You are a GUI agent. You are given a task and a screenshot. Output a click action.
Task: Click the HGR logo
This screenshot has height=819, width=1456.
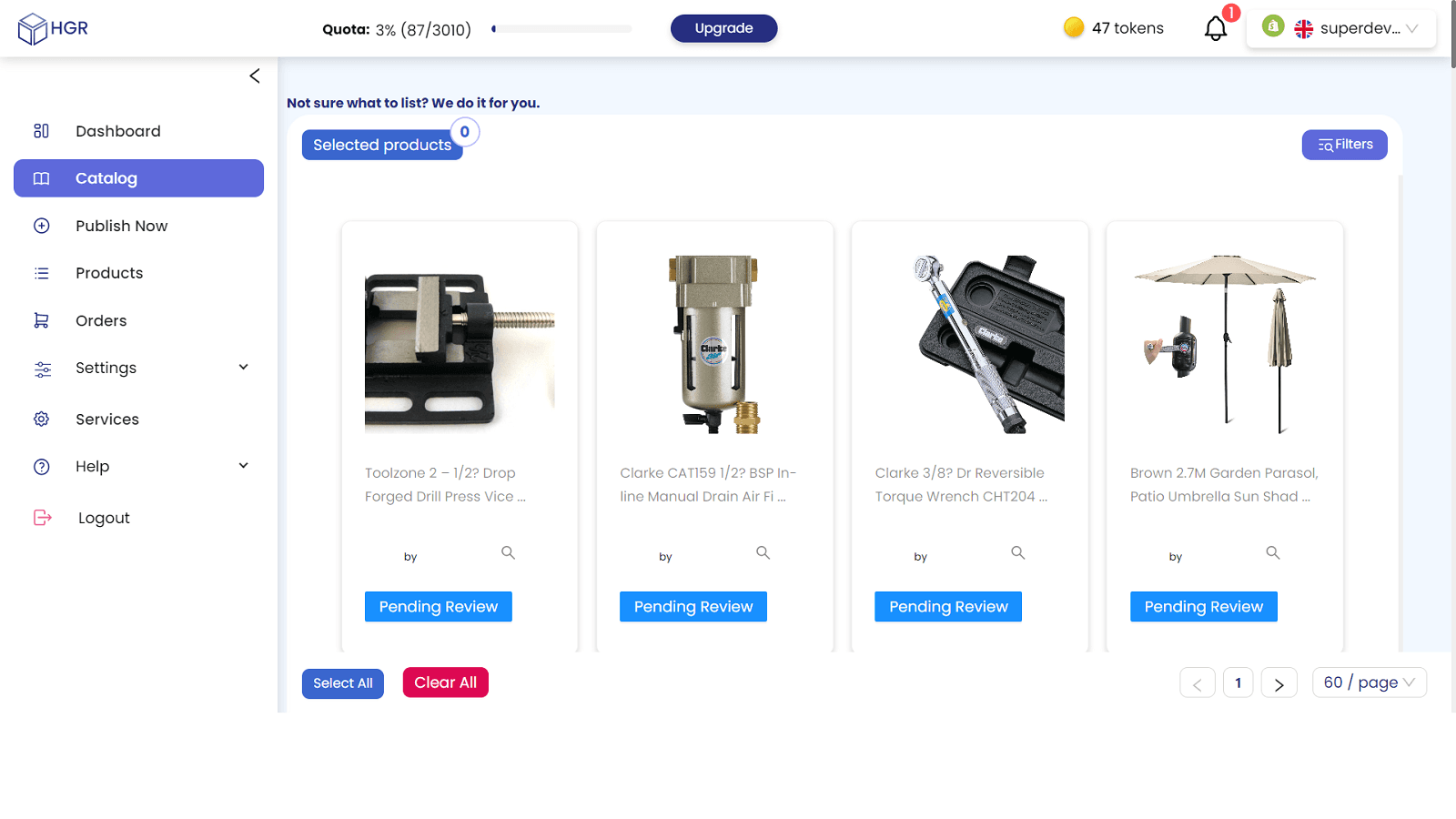pos(50,27)
